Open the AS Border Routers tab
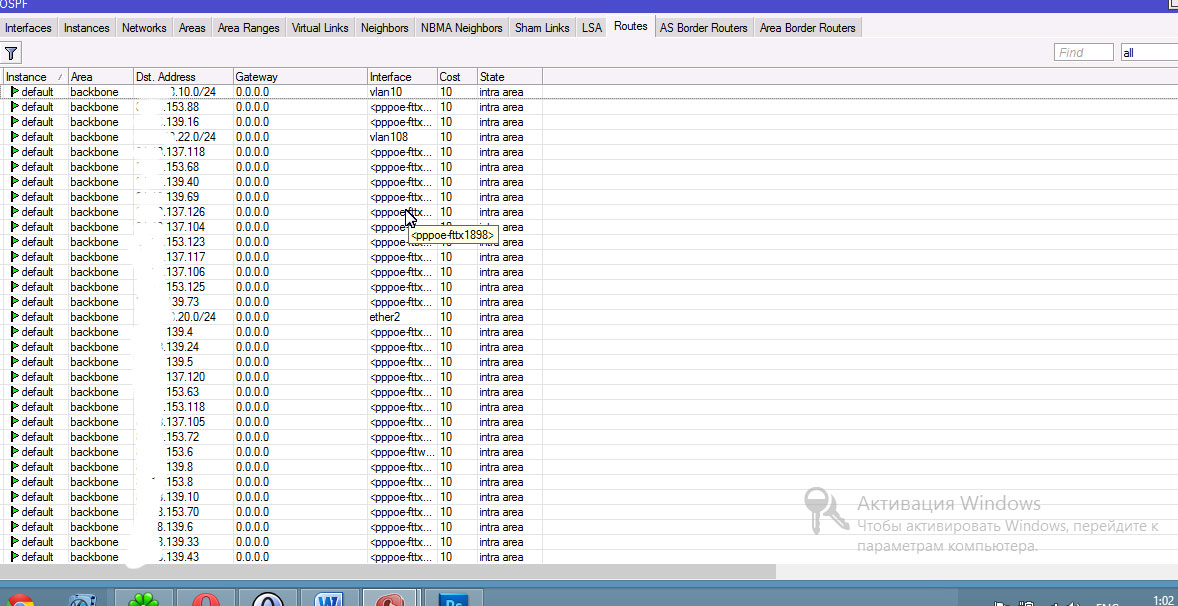This screenshot has width=1178, height=606. click(x=704, y=28)
